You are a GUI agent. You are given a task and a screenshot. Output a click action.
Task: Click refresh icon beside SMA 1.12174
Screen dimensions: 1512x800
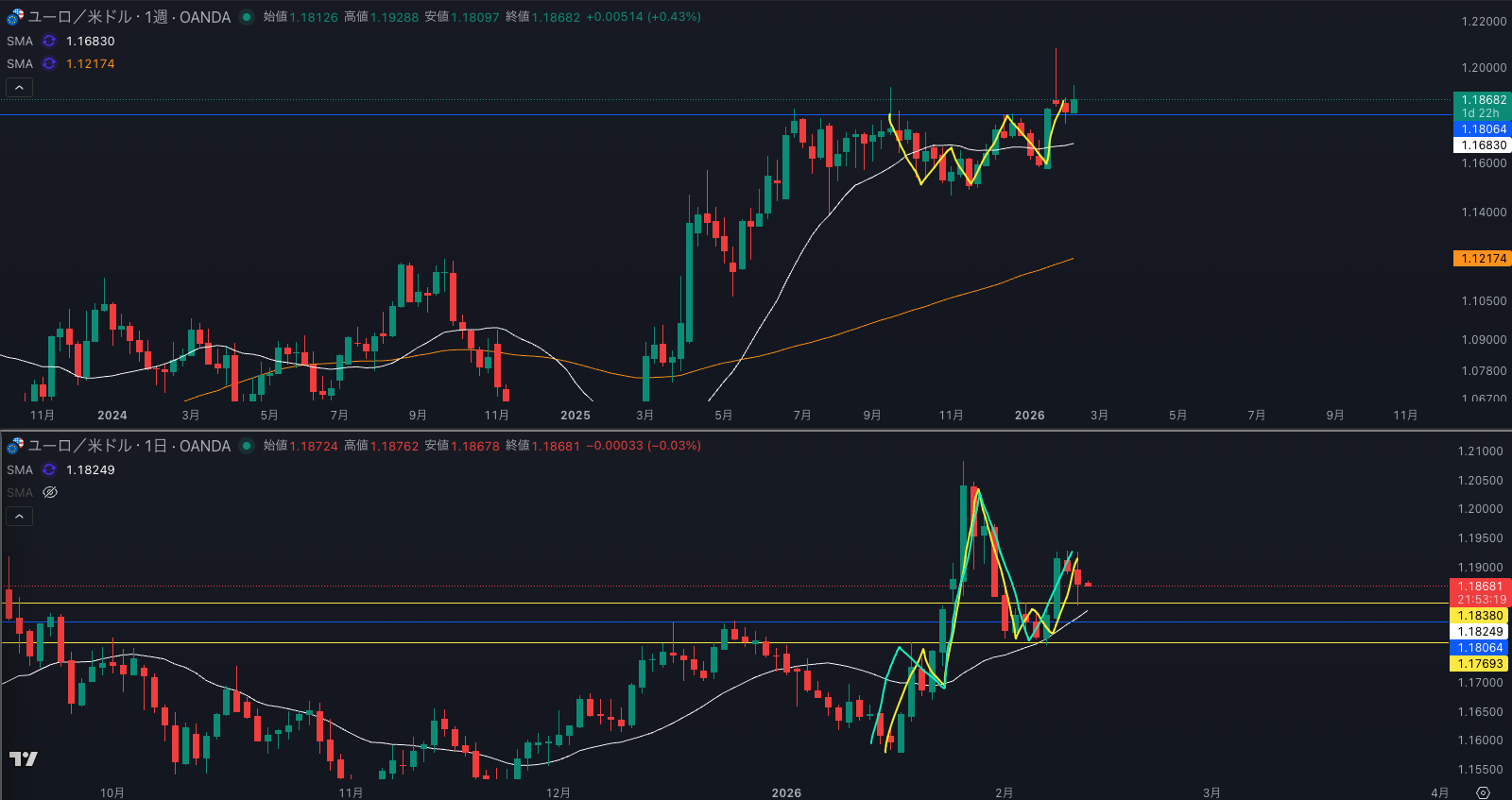[49, 64]
